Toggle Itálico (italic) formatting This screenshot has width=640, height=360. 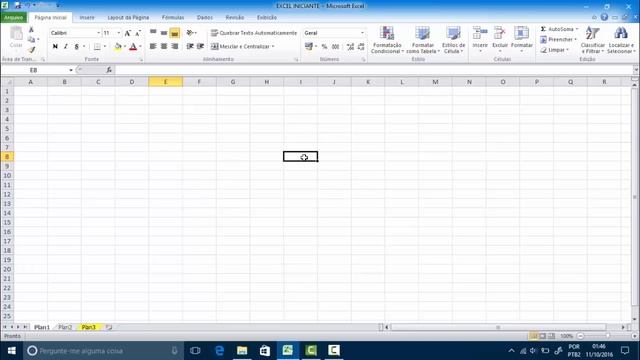pyautogui.click(x=66, y=47)
